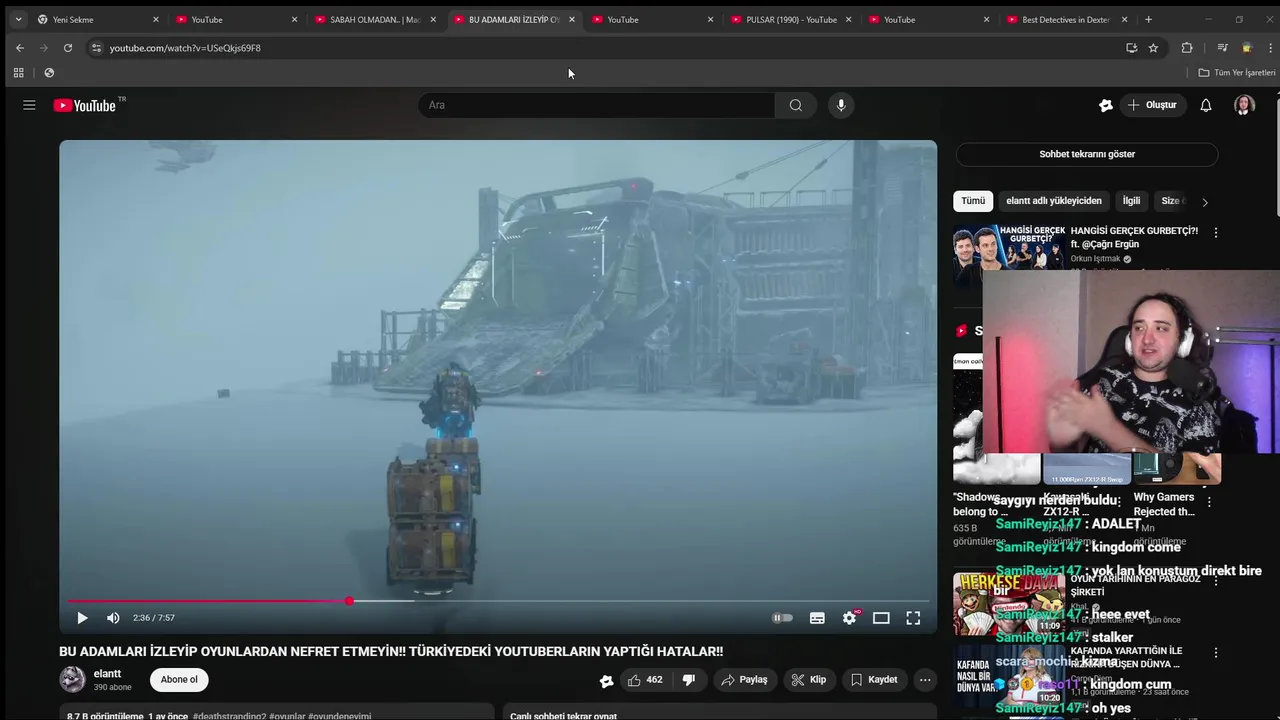Click the address bar URL
1280x720 pixels.
(x=185, y=48)
